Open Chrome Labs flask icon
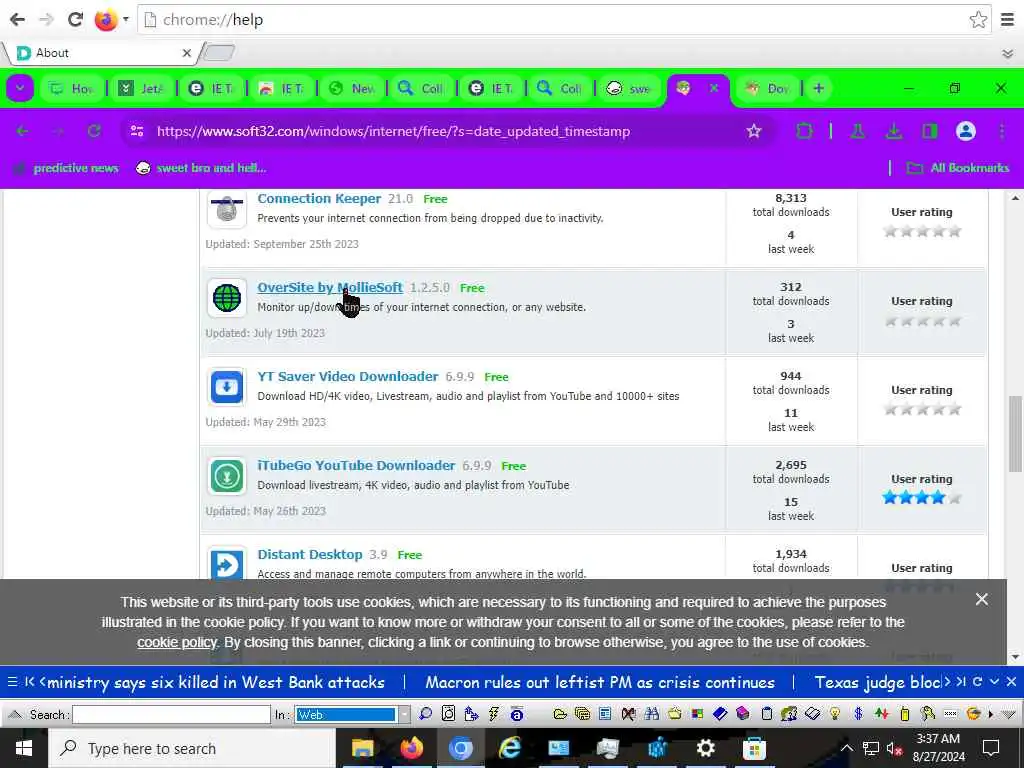 coord(857,131)
